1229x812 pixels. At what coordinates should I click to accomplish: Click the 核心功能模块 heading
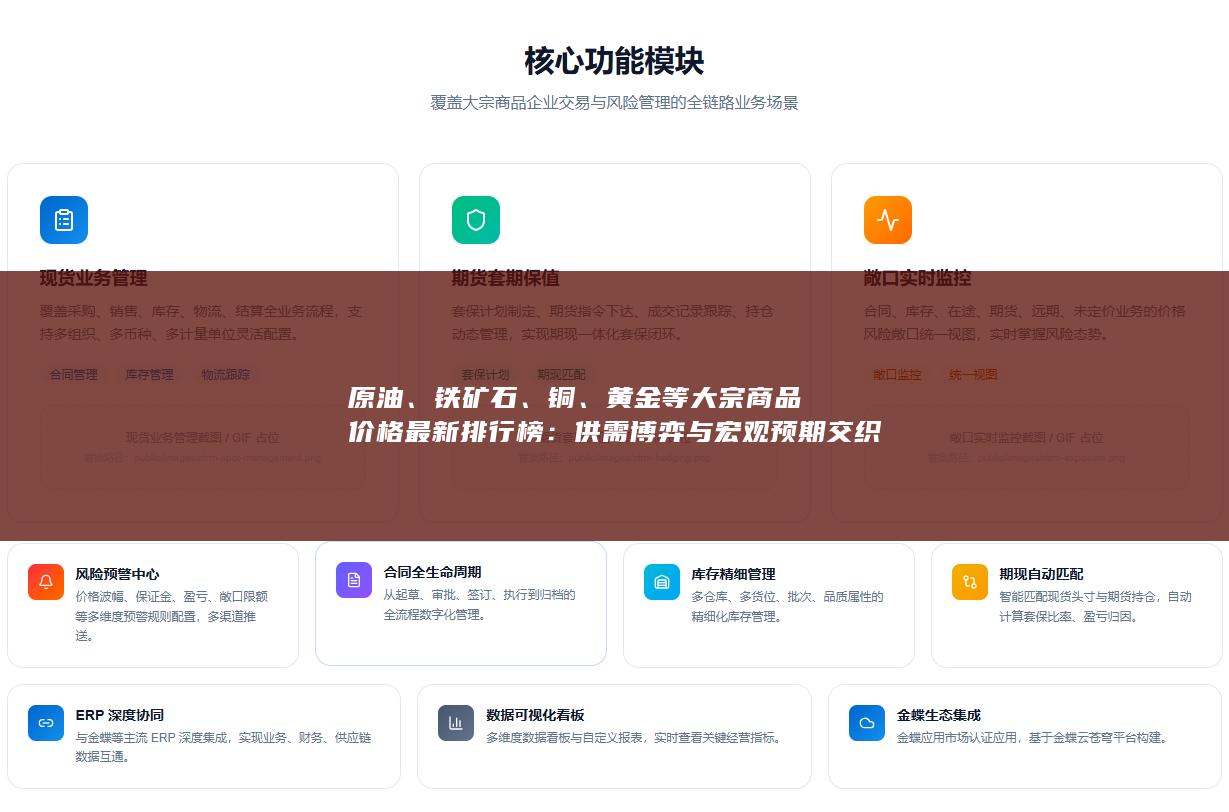pyautogui.click(x=614, y=61)
